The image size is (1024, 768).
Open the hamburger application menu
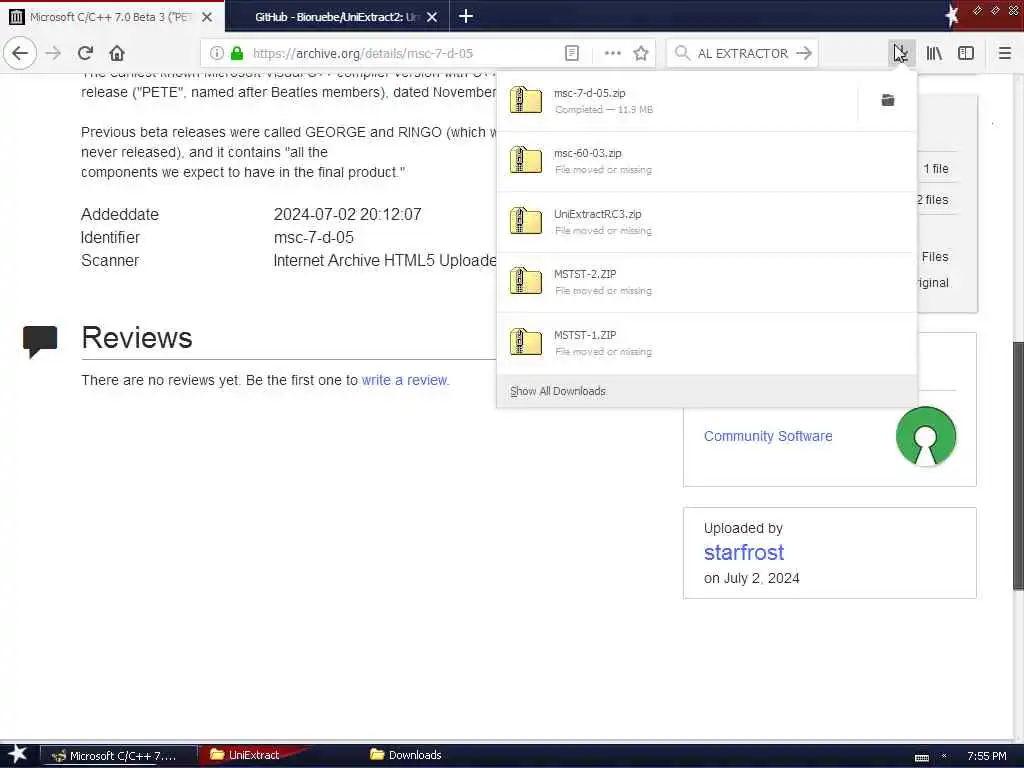[x=1005, y=53]
